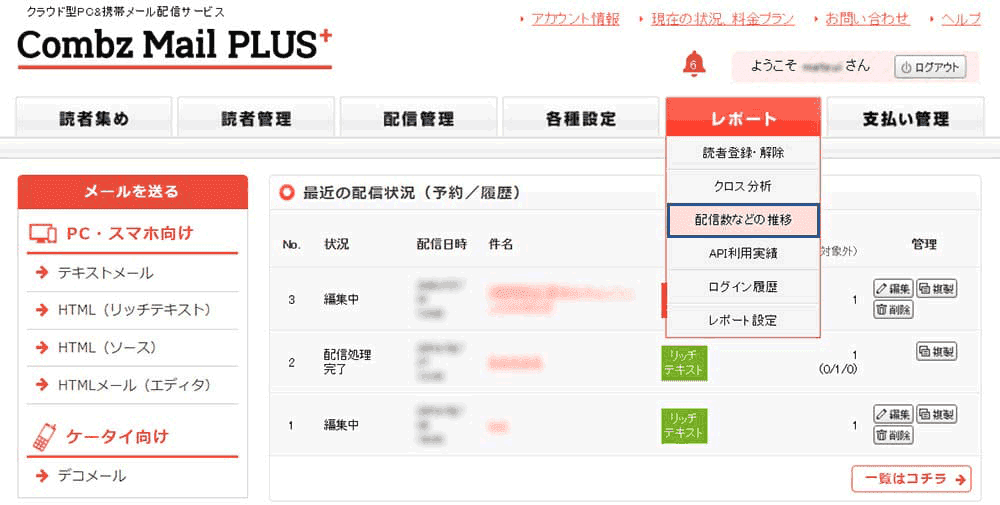This screenshot has height=505, width=1000.
Task: Click the No. column header
Action: 291,244
